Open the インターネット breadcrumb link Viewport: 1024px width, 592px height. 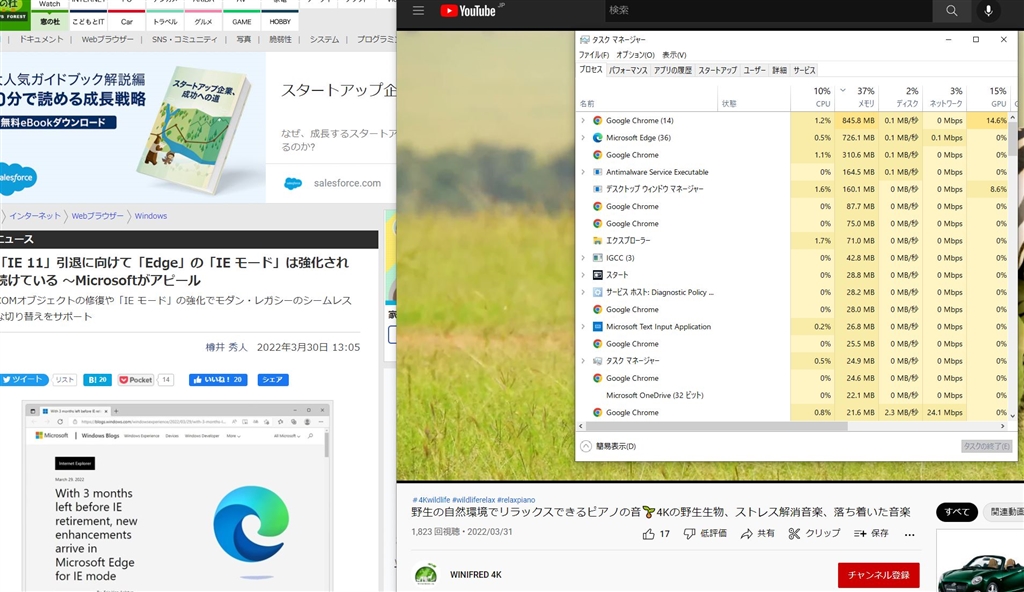coord(35,216)
